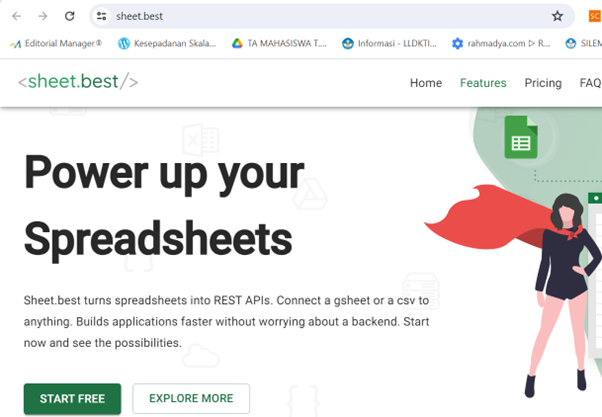Click the browser forward arrow
This screenshot has width=602, height=417.
click(42, 16)
